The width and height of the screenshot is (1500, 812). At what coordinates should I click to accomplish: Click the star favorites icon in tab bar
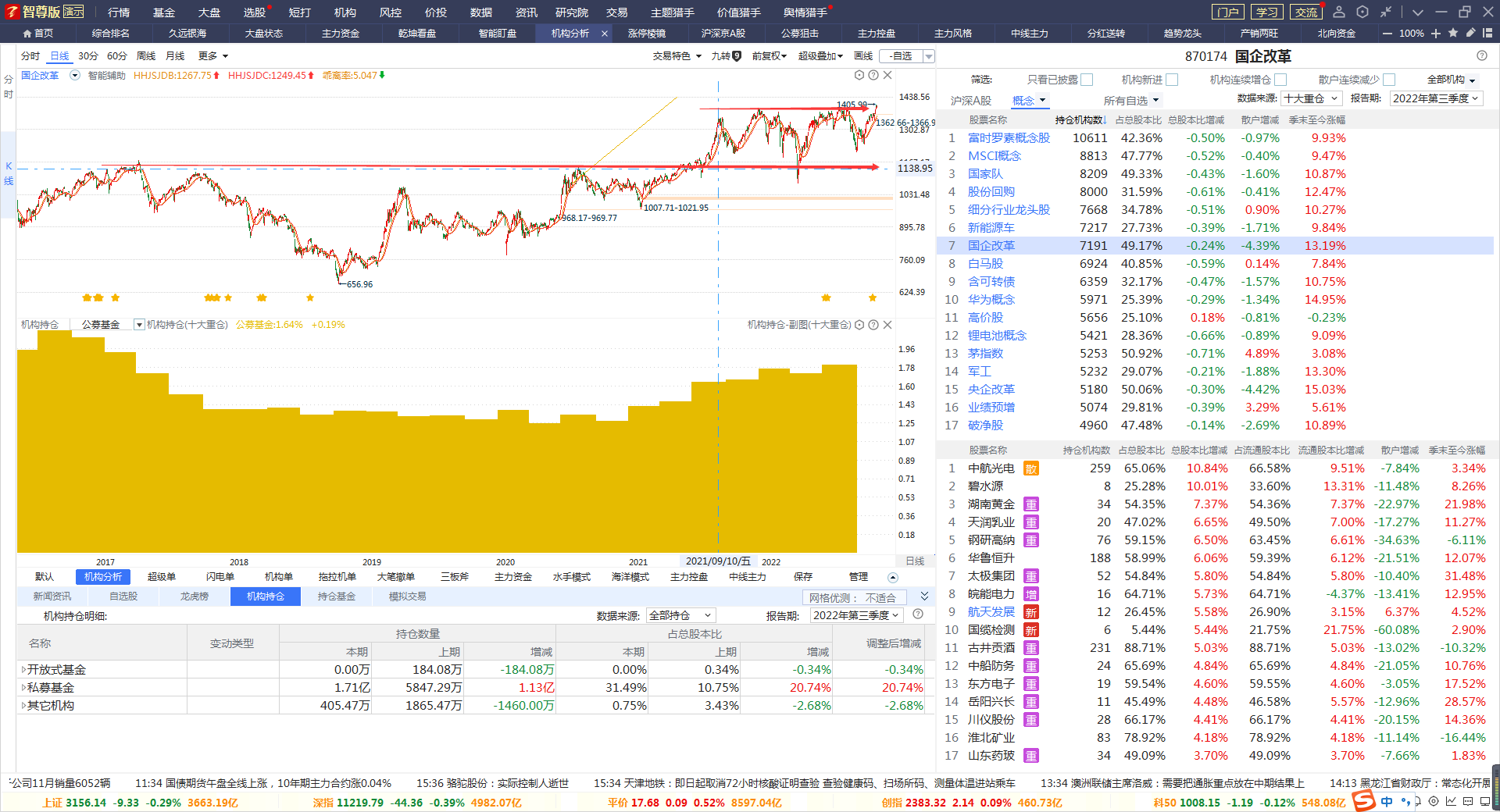coord(1453,34)
